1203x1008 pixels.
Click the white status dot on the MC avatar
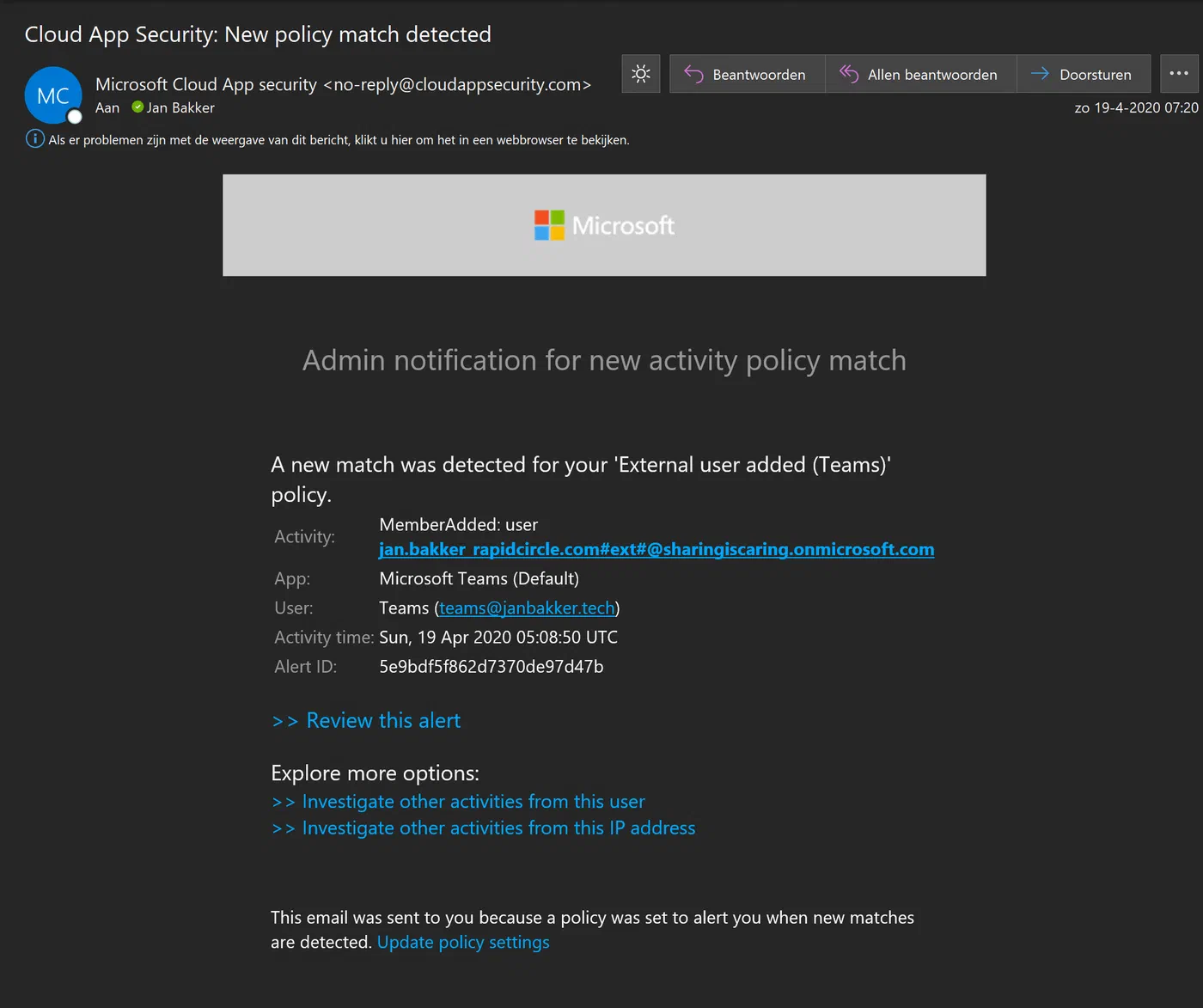click(75, 117)
